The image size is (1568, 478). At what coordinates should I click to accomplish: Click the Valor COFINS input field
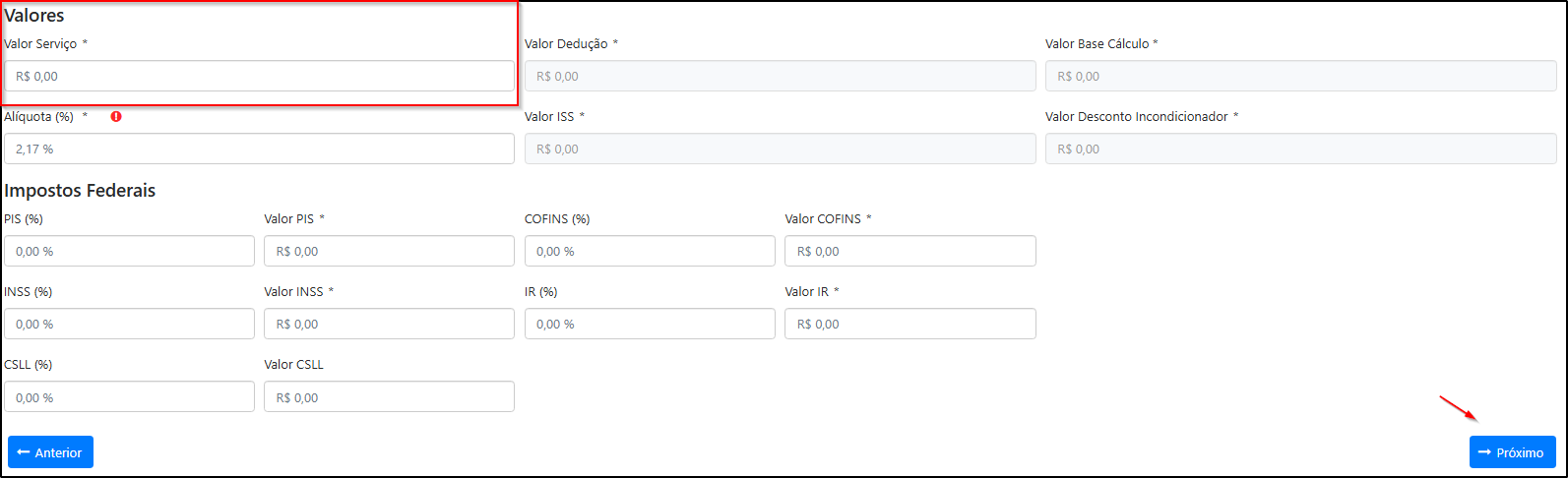(910, 251)
